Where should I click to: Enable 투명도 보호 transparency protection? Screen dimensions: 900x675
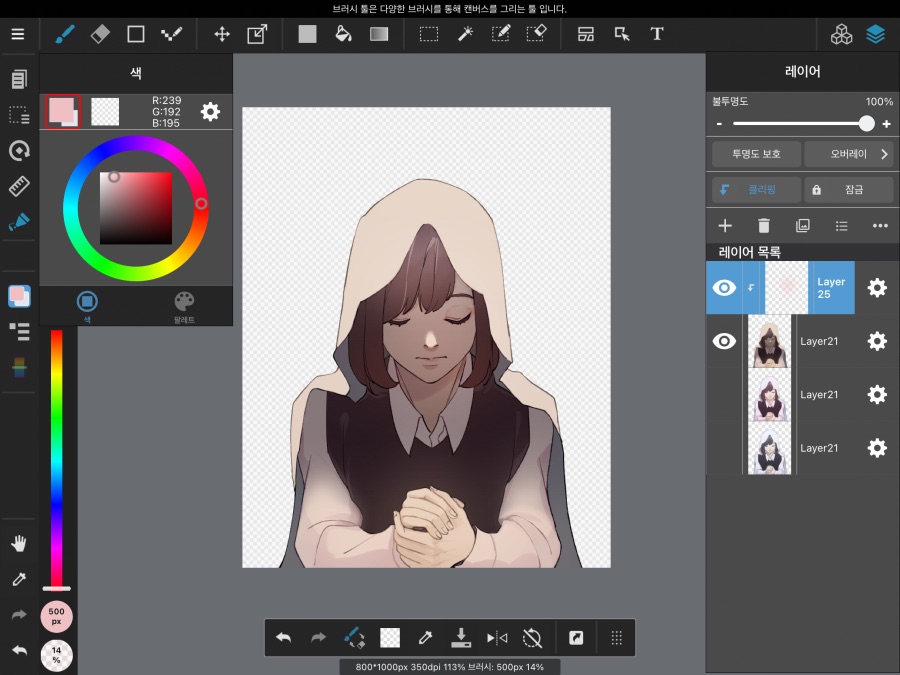pos(755,154)
